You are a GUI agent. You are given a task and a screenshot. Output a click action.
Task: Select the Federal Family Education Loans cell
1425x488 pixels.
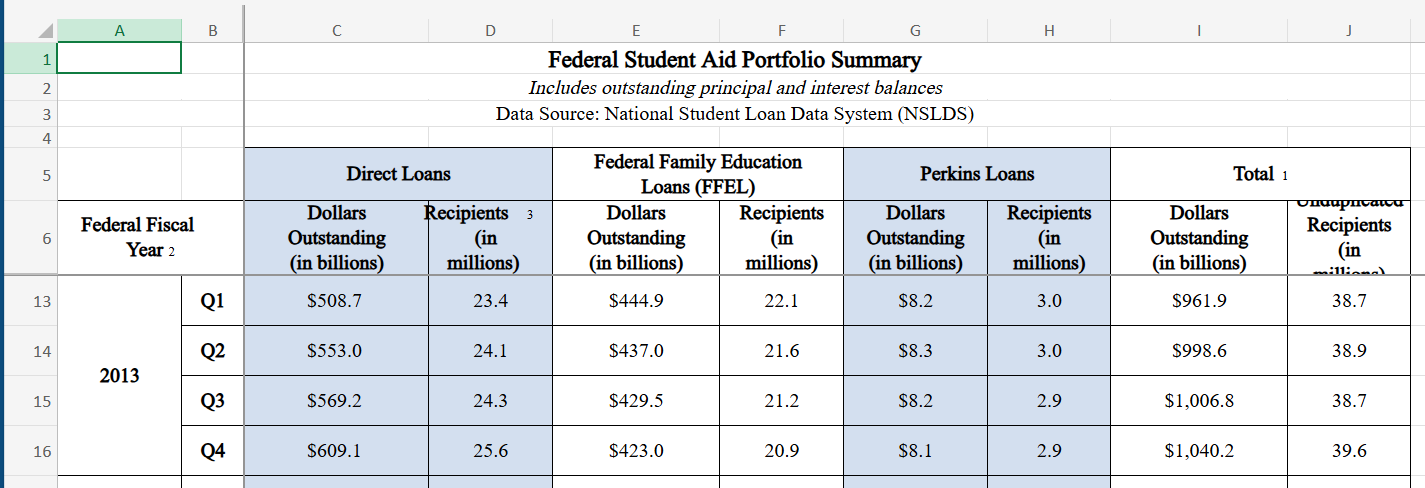[x=697, y=175]
